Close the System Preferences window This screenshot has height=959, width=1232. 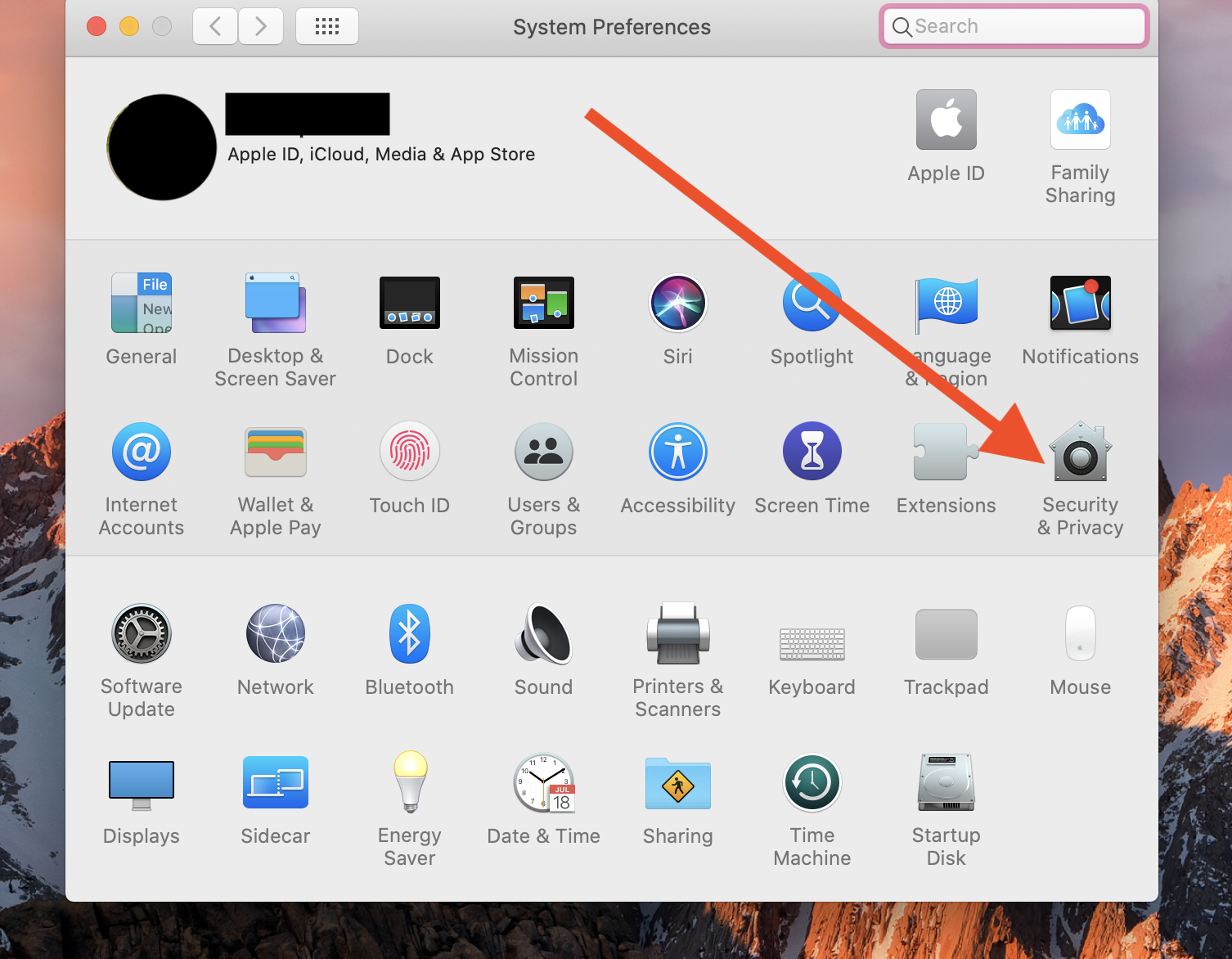pos(97,26)
